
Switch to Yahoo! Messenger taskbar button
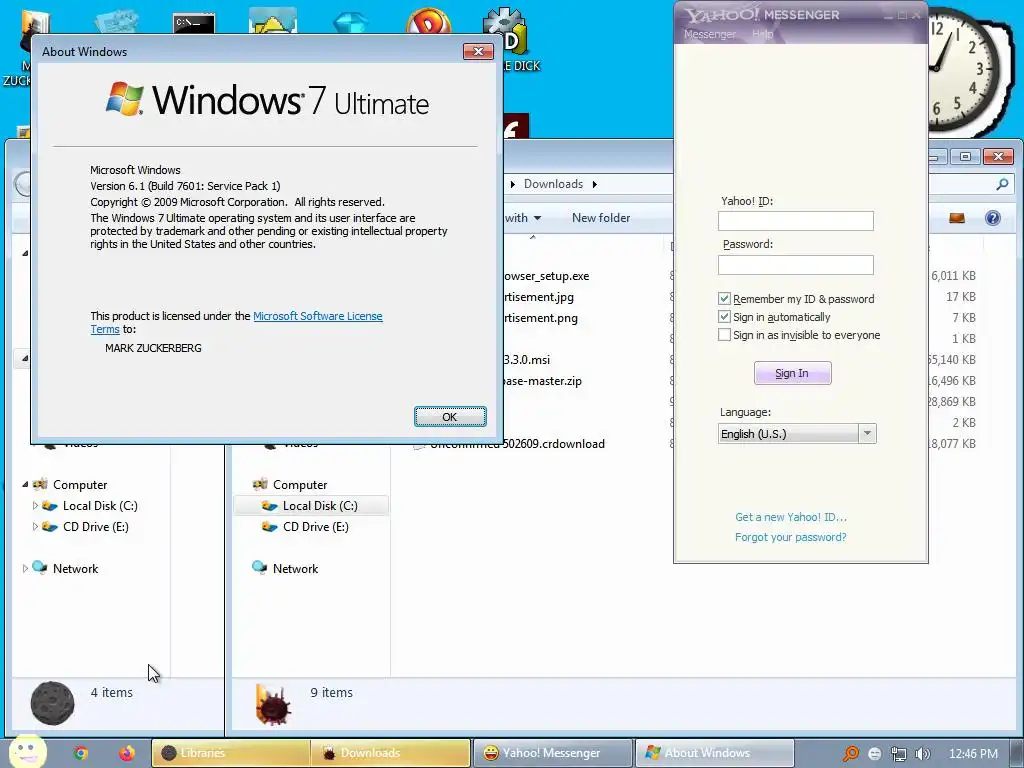[552, 753]
